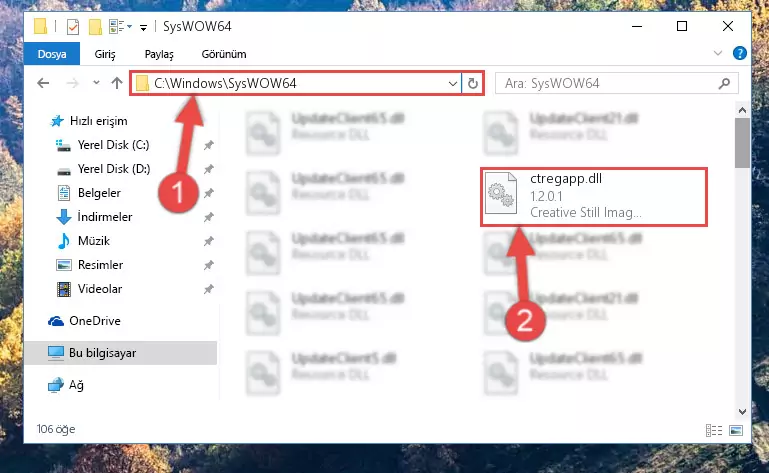The width and height of the screenshot is (769, 473).
Task: Open the Görünüm ribbon tab
Action: point(224,54)
